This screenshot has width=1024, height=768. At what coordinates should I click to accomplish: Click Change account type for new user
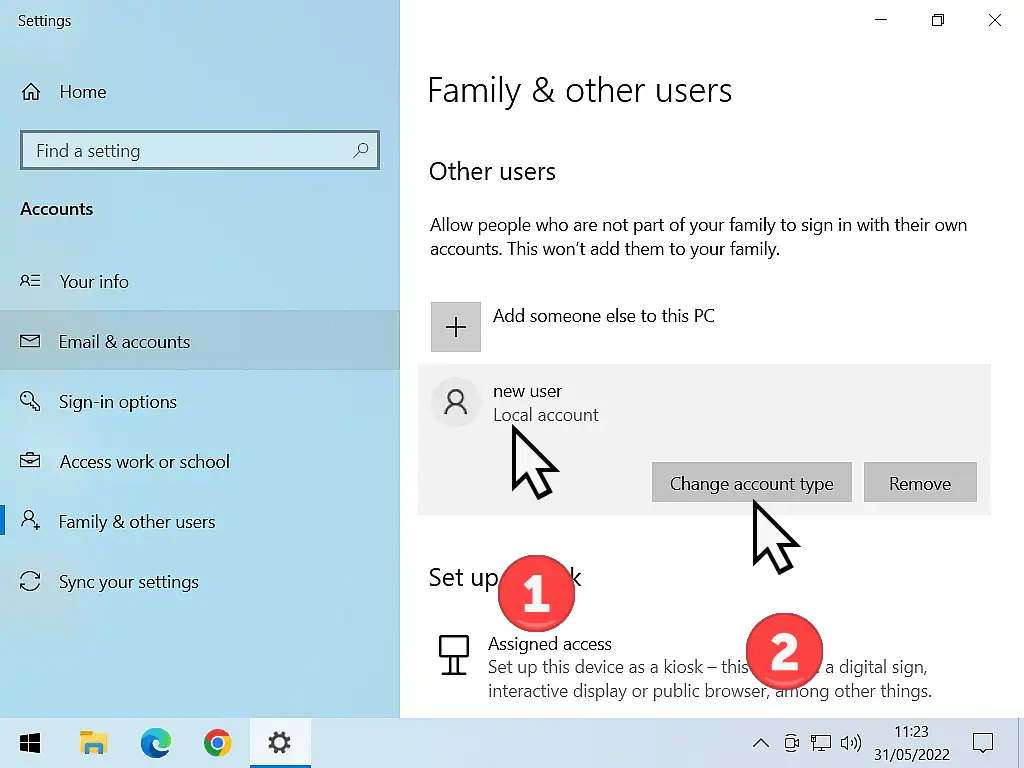(x=751, y=482)
